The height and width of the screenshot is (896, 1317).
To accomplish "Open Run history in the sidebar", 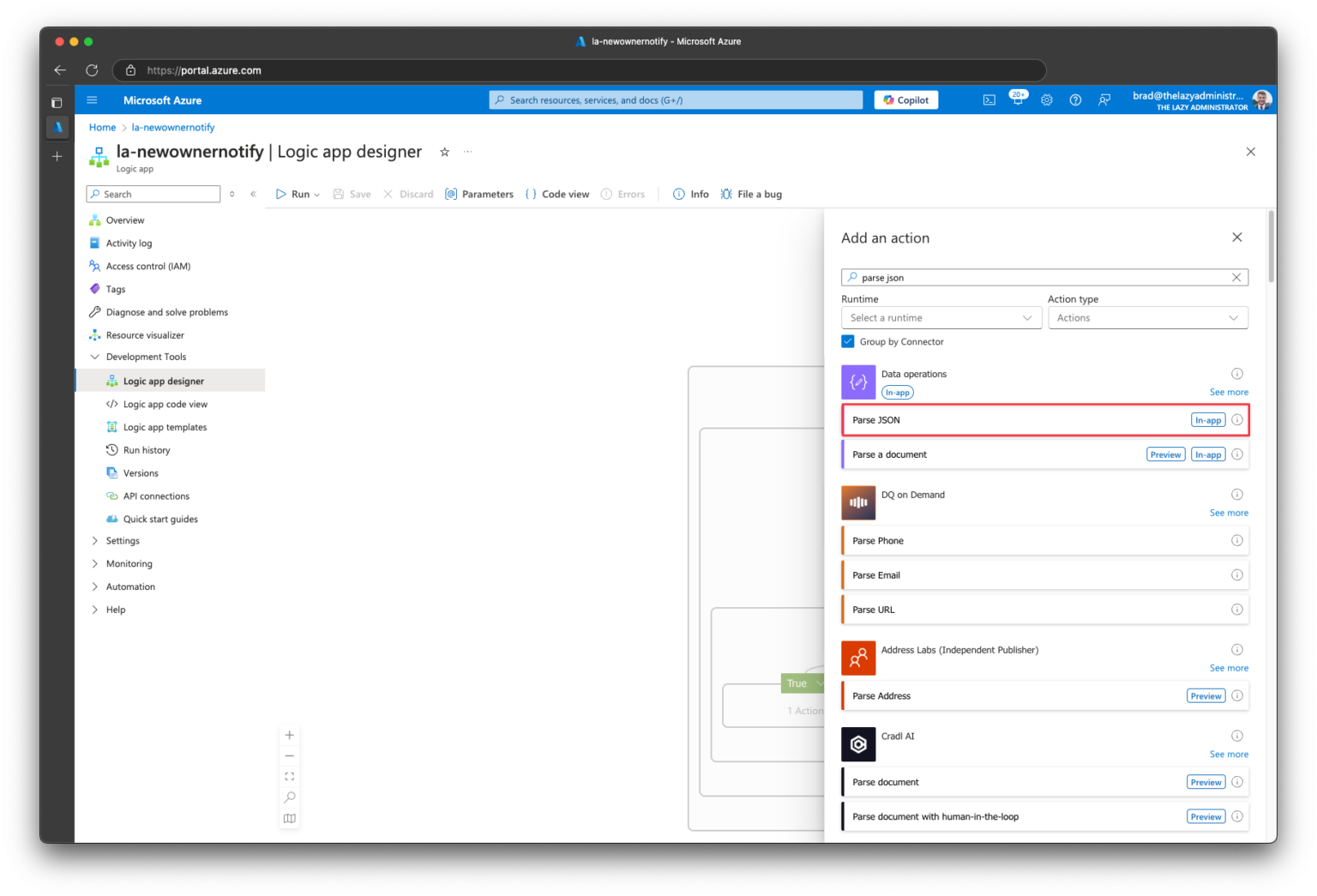I will coord(146,450).
